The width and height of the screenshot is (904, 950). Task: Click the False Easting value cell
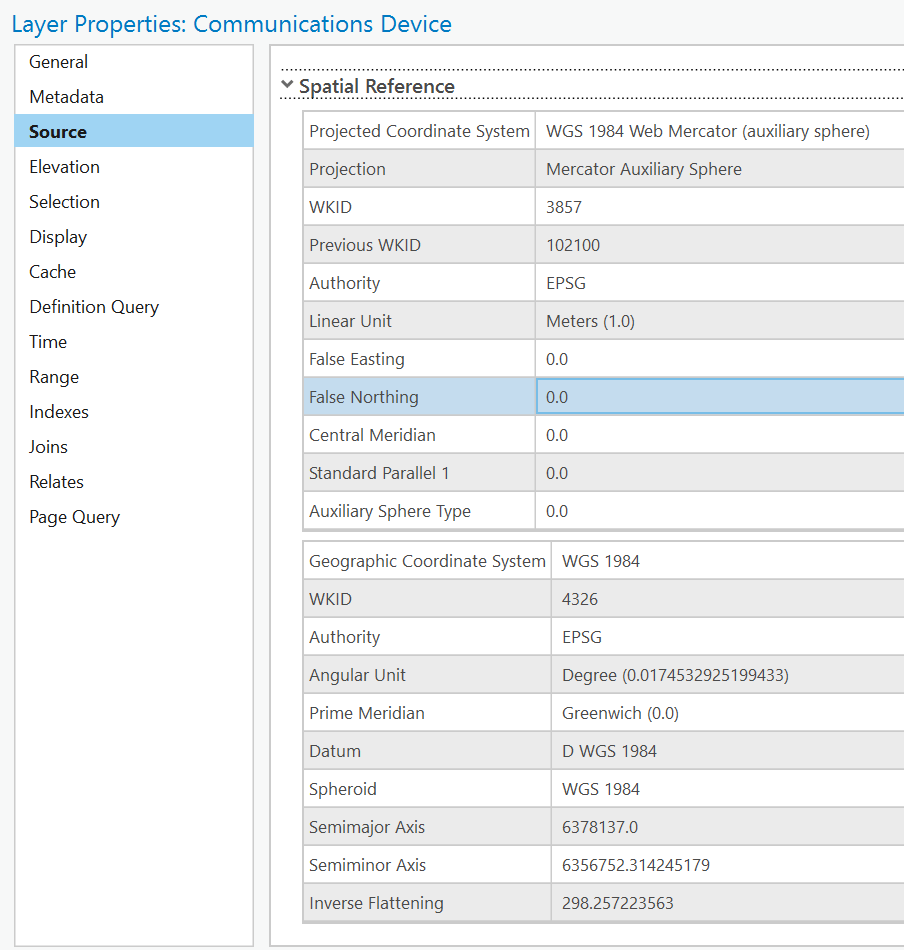(700, 358)
